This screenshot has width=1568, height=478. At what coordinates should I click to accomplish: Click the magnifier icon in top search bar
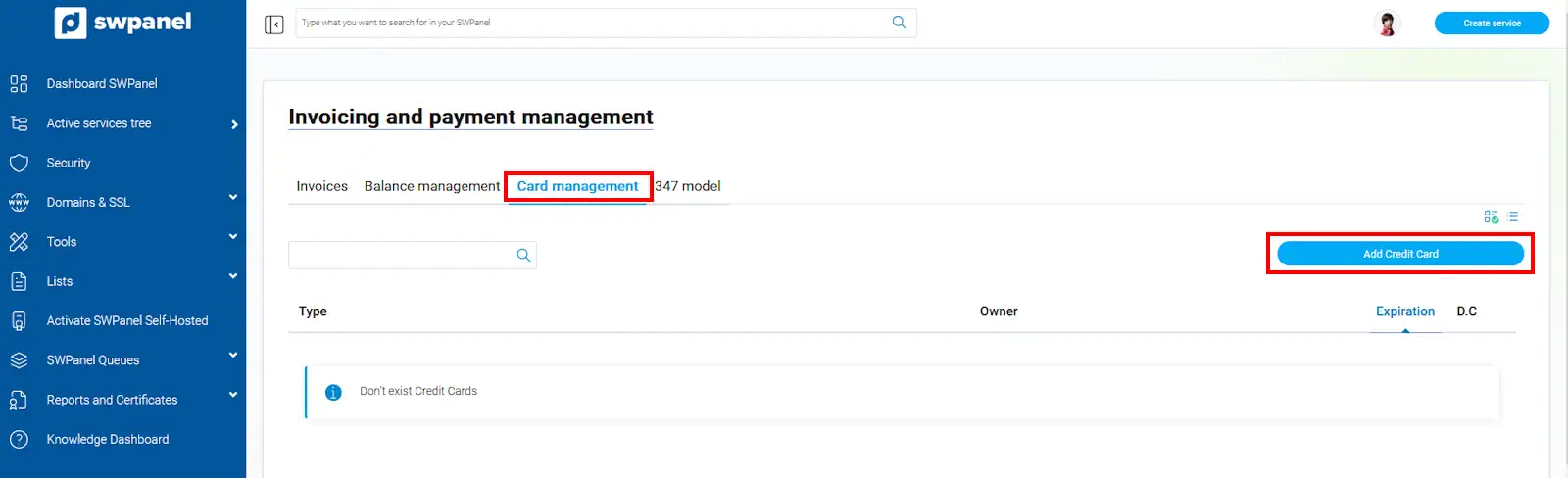(899, 23)
